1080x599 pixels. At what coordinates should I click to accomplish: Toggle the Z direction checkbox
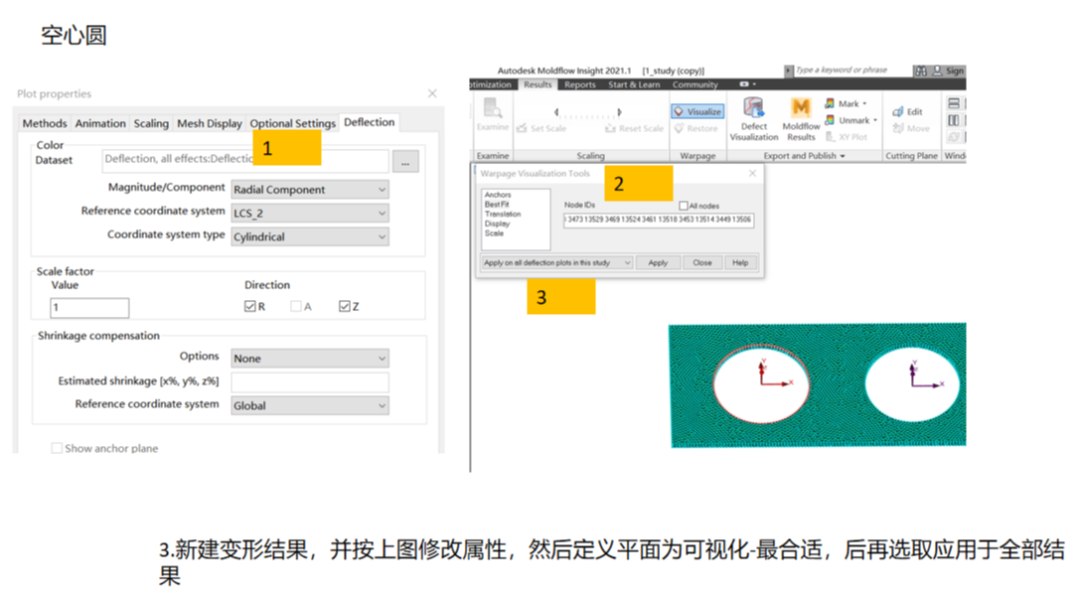[x=344, y=306]
